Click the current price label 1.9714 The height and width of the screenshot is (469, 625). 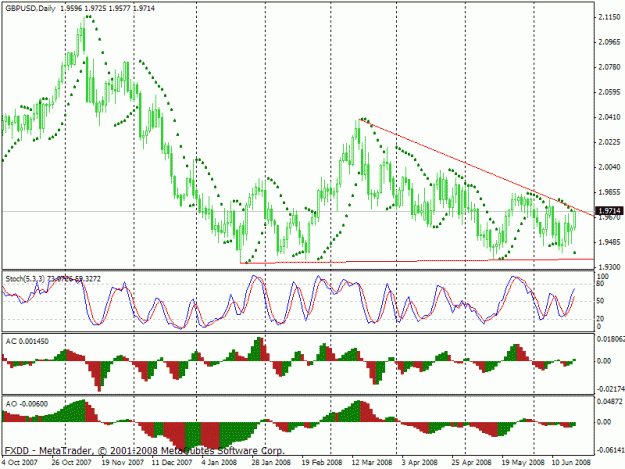coord(609,210)
